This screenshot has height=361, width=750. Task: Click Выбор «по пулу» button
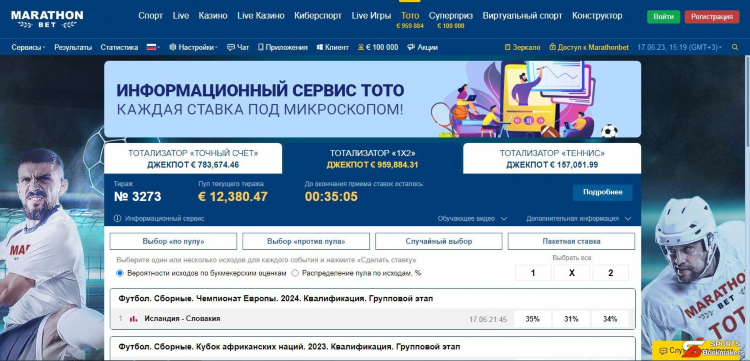point(173,241)
